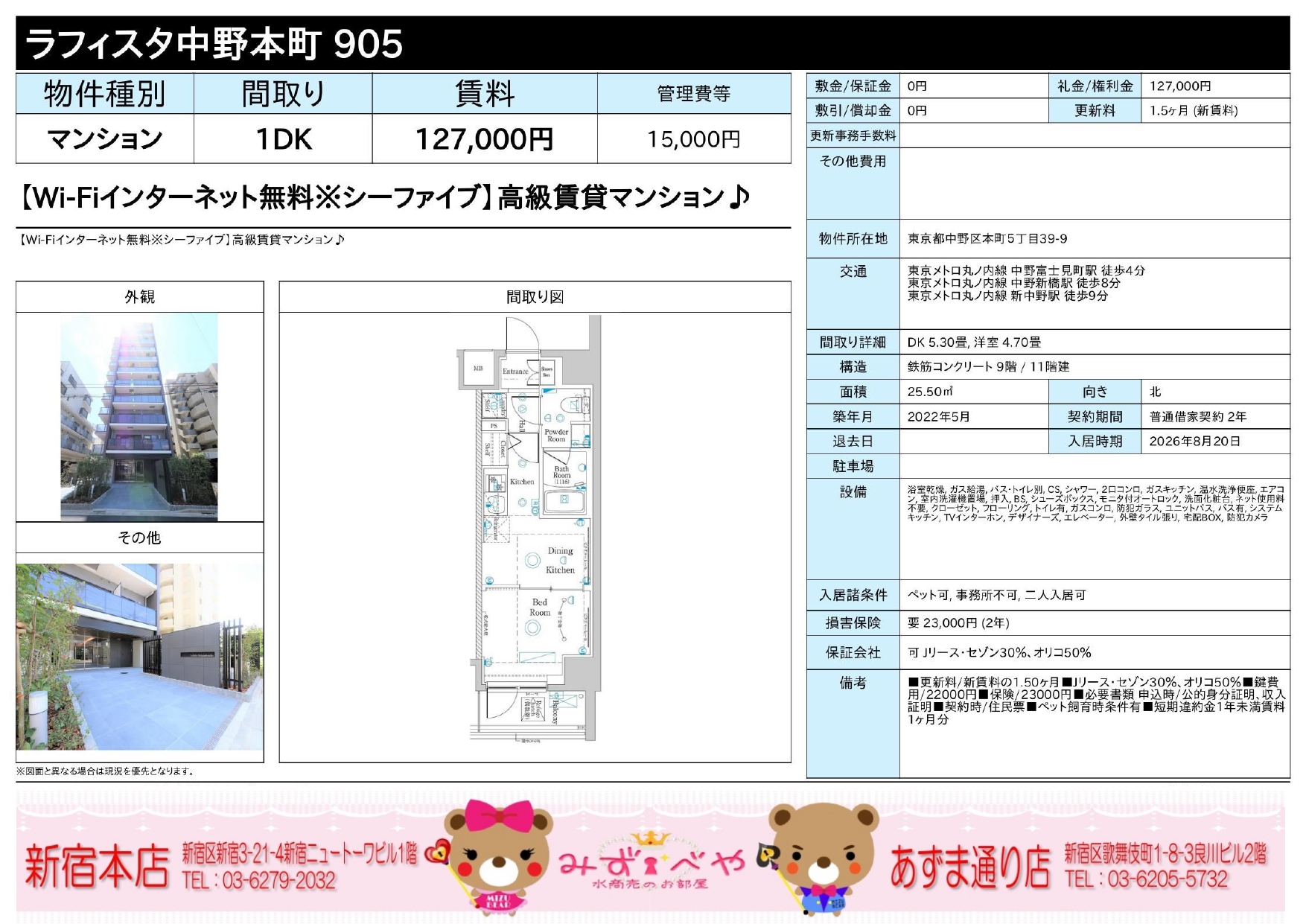1306x924 pixels.
Task: Click the Dining Kitchen label on floor plan
Action: pos(560,561)
